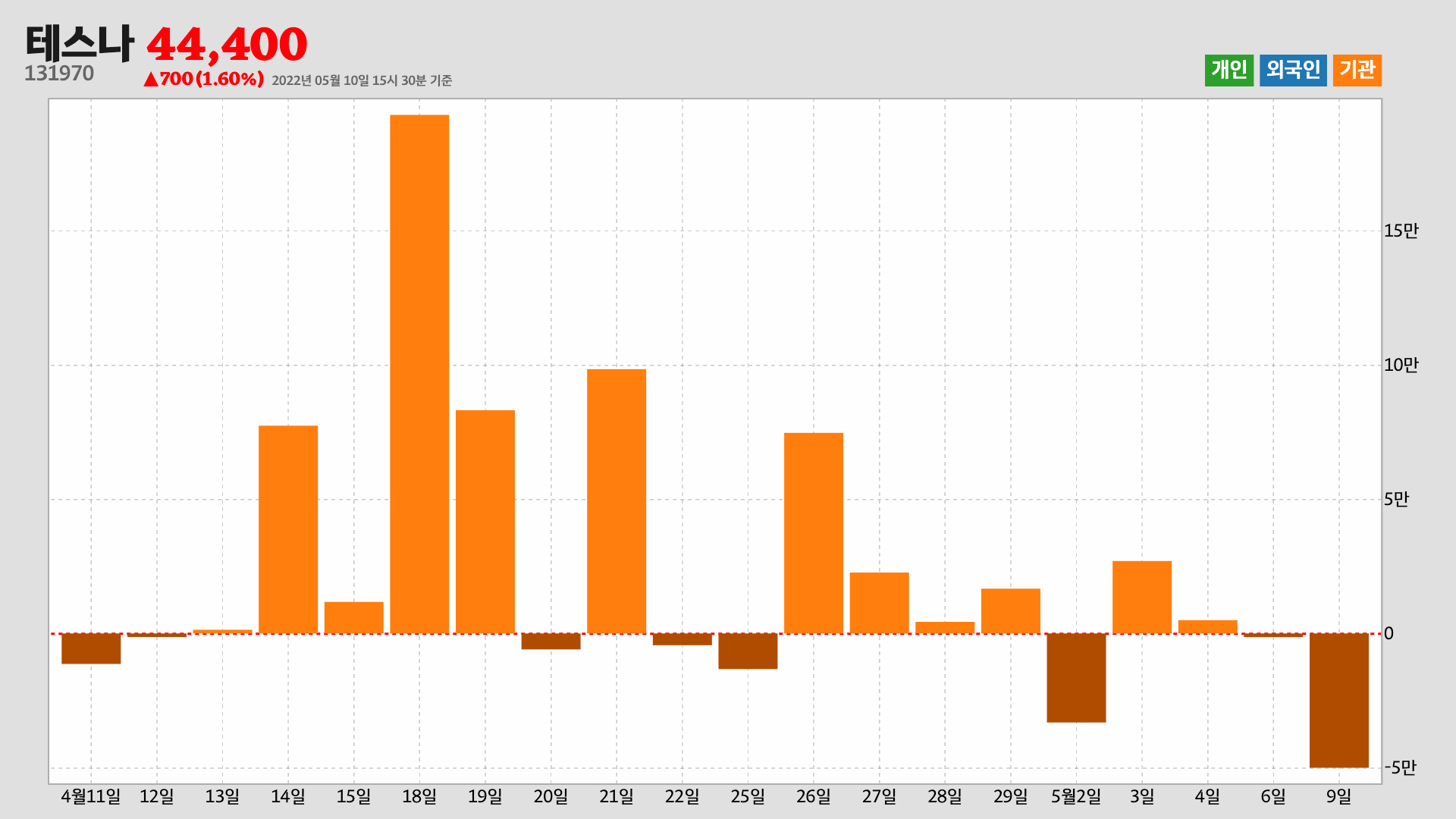The image size is (1456, 819).
Task: Click the 4월11일 bar
Action: (91, 648)
